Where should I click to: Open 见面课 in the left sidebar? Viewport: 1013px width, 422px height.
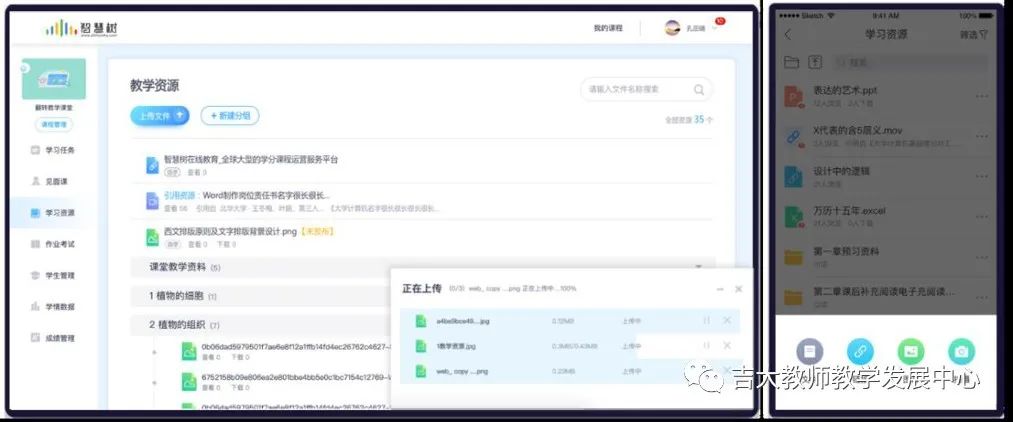(56, 181)
